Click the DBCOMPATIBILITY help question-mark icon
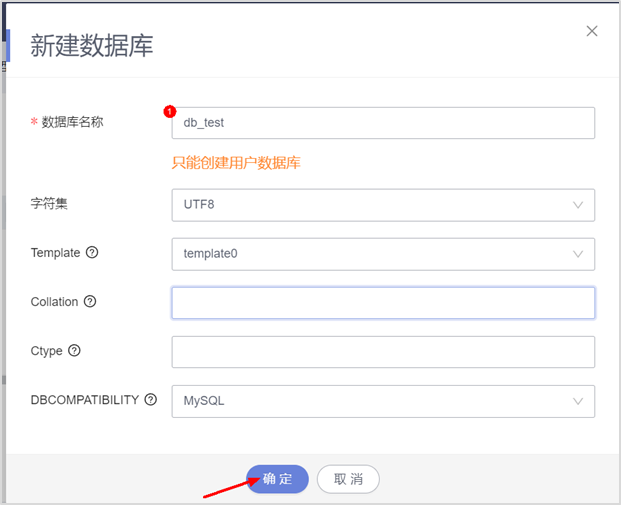Viewport: 621px width, 505px height. [x=151, y=400]
